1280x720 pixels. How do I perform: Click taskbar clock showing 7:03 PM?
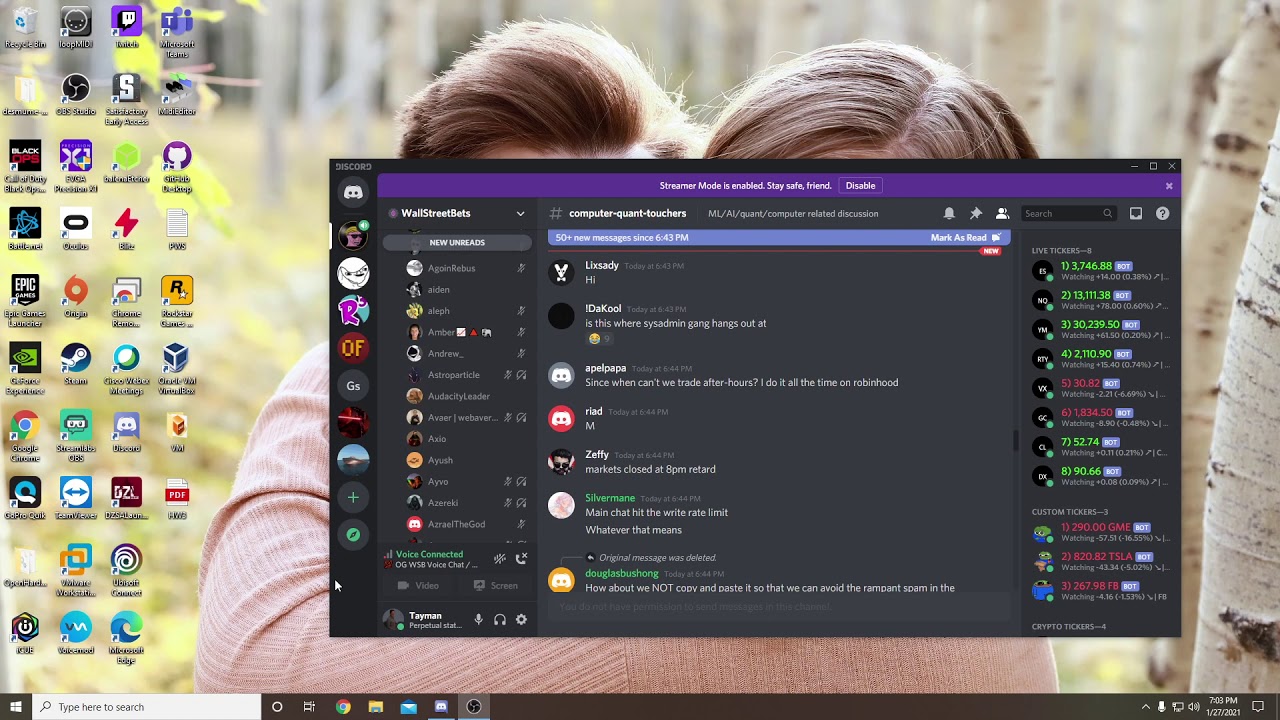1222,707
